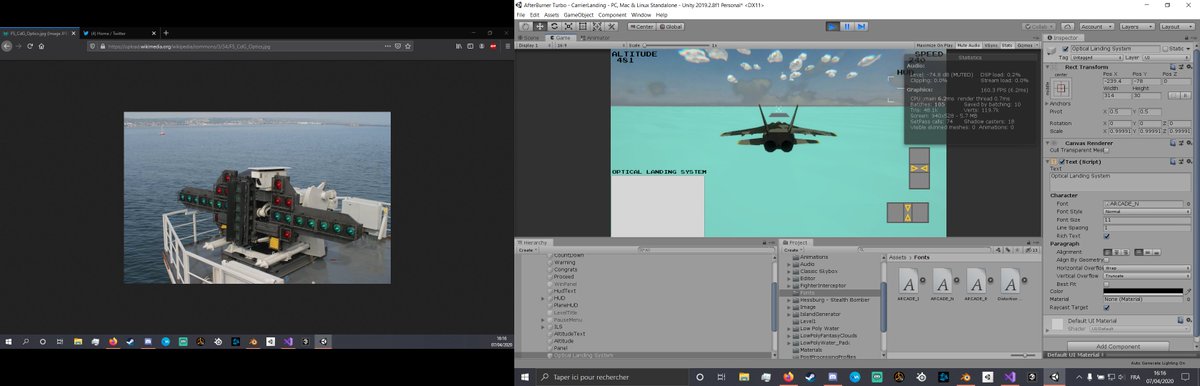Open the Layer dropdown in Inspector
The image size is (1200, 386).
pyautogui.click(x=1166, y=58)
